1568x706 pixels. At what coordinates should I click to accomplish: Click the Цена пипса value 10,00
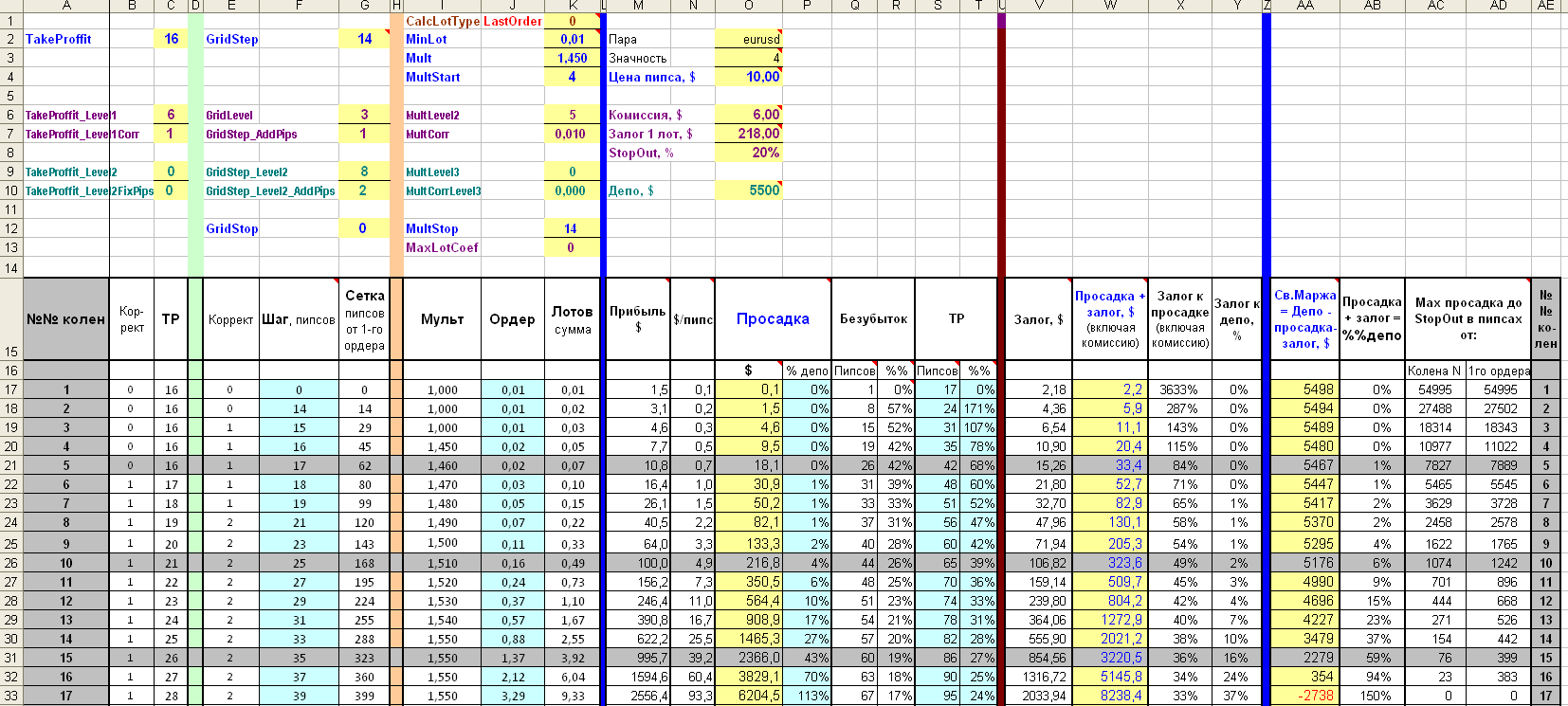tap(749, 77)
